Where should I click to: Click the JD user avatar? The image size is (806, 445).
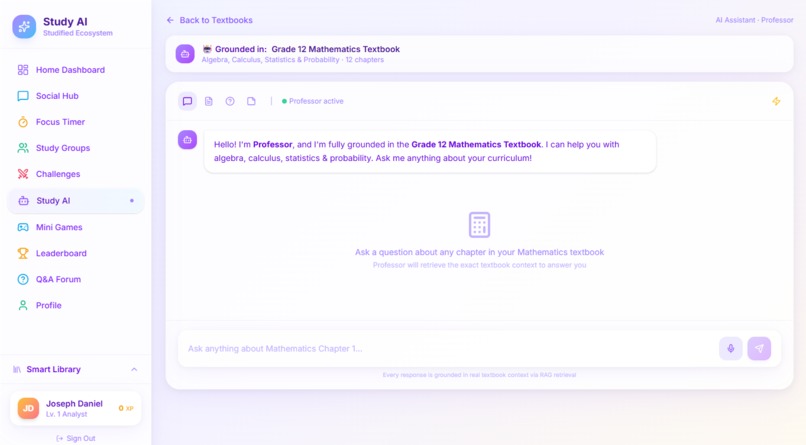point(28,409)
